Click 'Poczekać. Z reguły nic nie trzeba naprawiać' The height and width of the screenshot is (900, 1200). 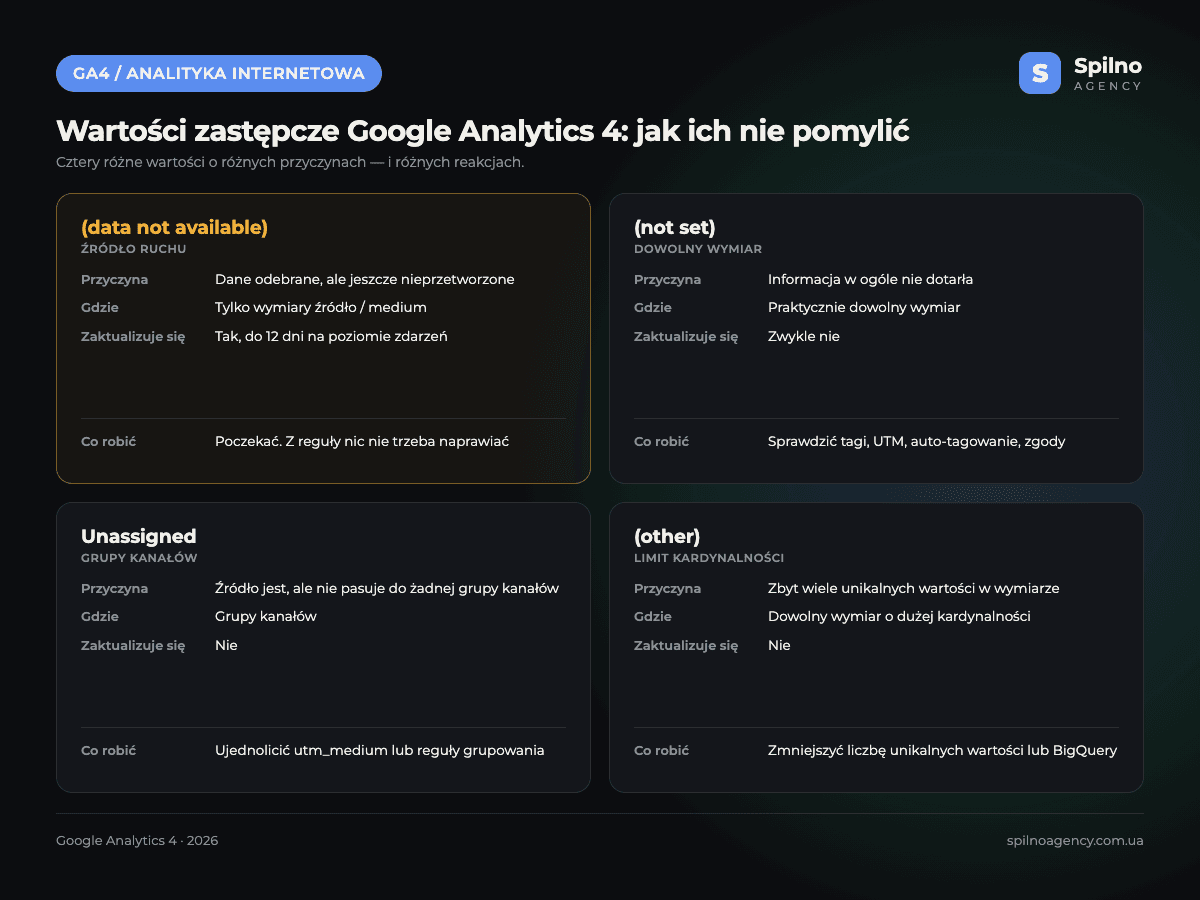click(x=362, y=442)
